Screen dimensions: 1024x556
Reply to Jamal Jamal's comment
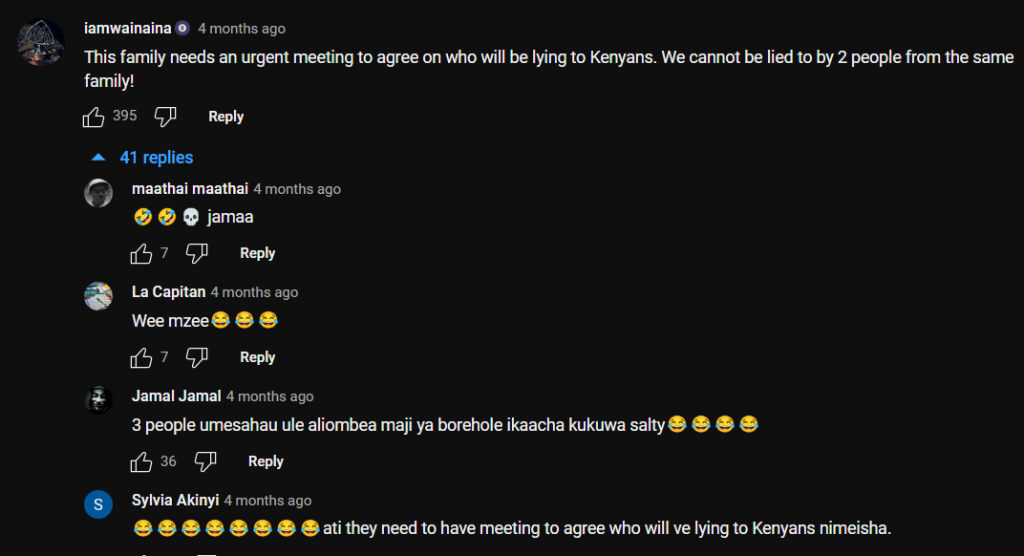coord(266,462)
